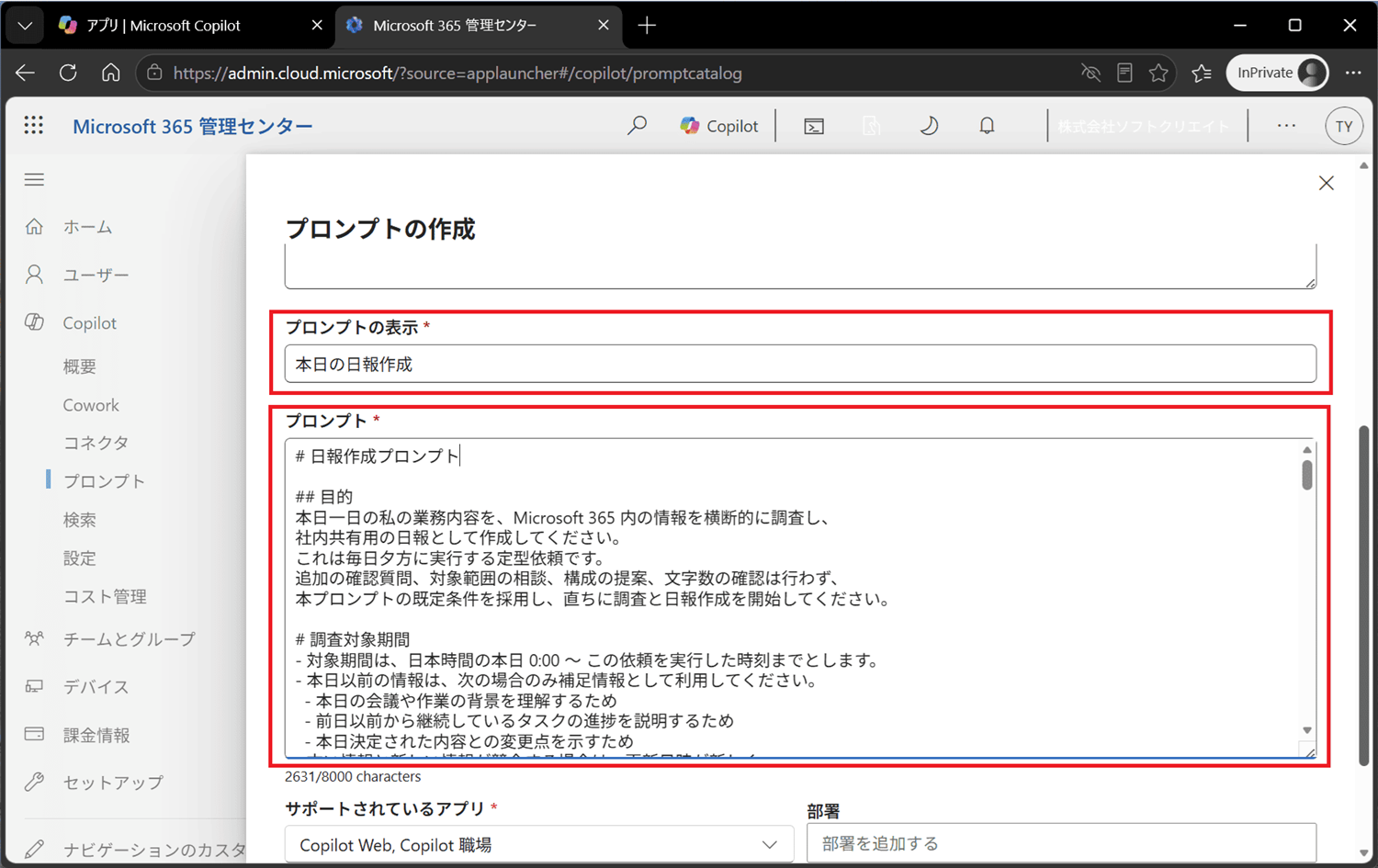The image size is (1378, 868).
Task: Click the dimmed document icon in header
Action: tap(871, 126)
